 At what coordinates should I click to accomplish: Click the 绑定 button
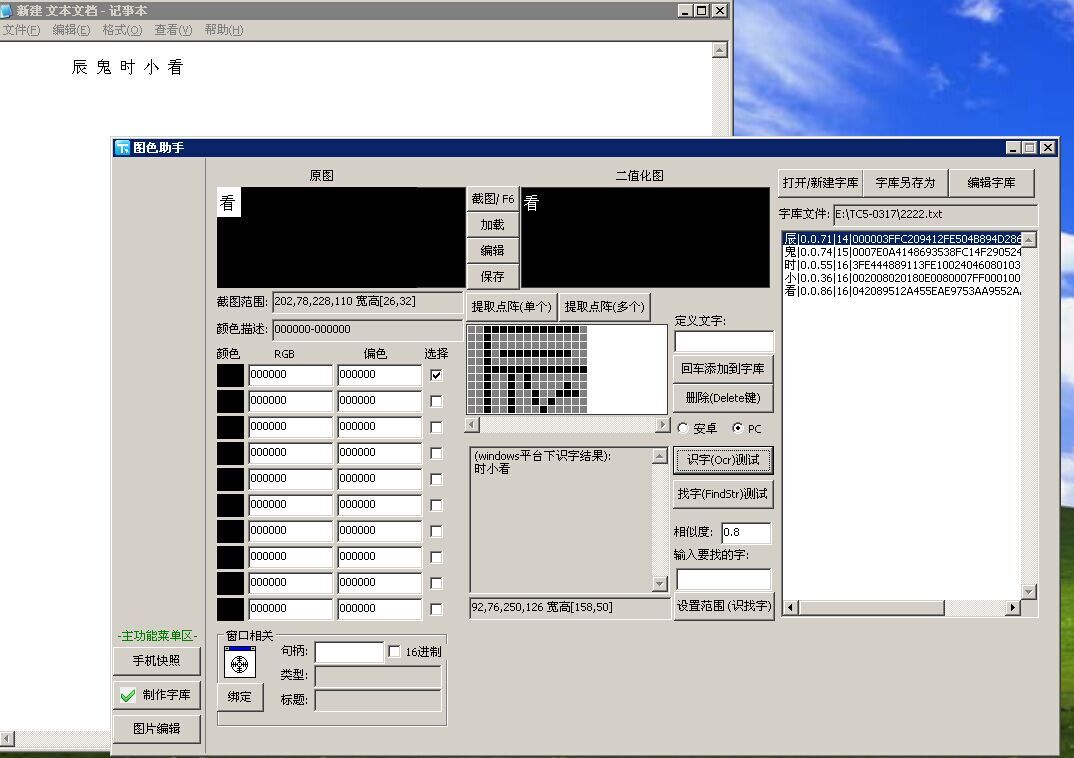point(240,697)
